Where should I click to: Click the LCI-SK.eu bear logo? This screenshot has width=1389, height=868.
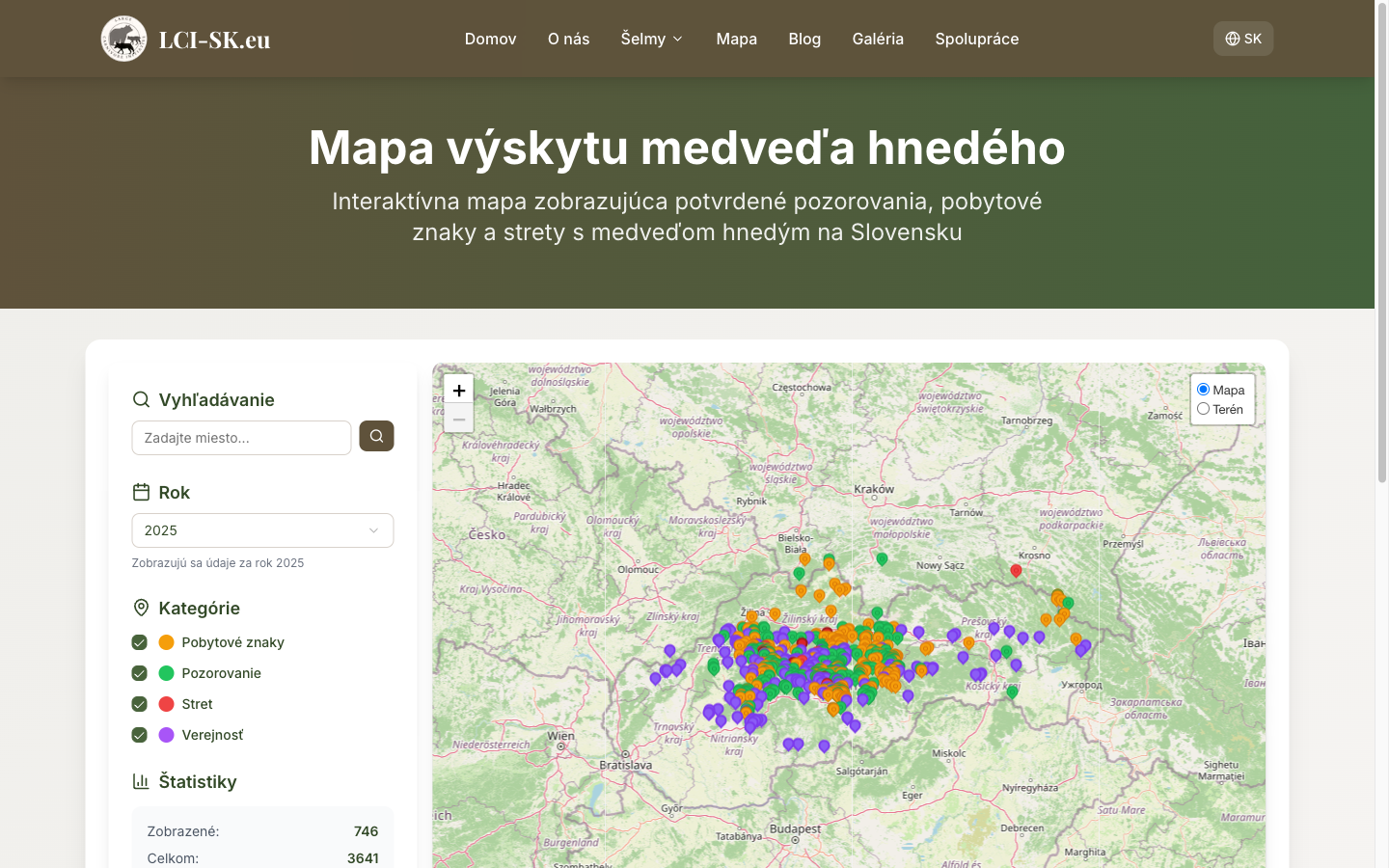tap(124, 39)
